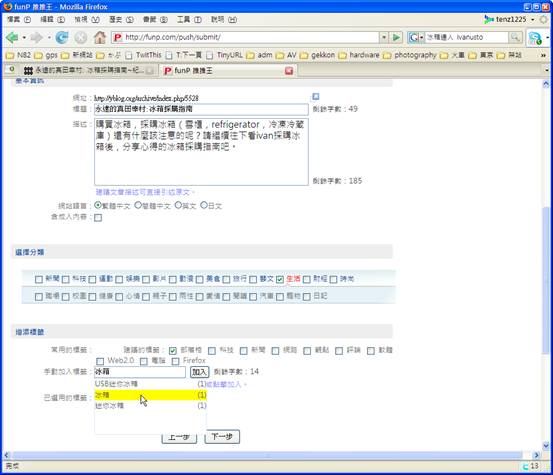Image resolution: width=553 pixels, height=475 pixels.
Task: Open the AV bookmark folder
Action: 286,55
